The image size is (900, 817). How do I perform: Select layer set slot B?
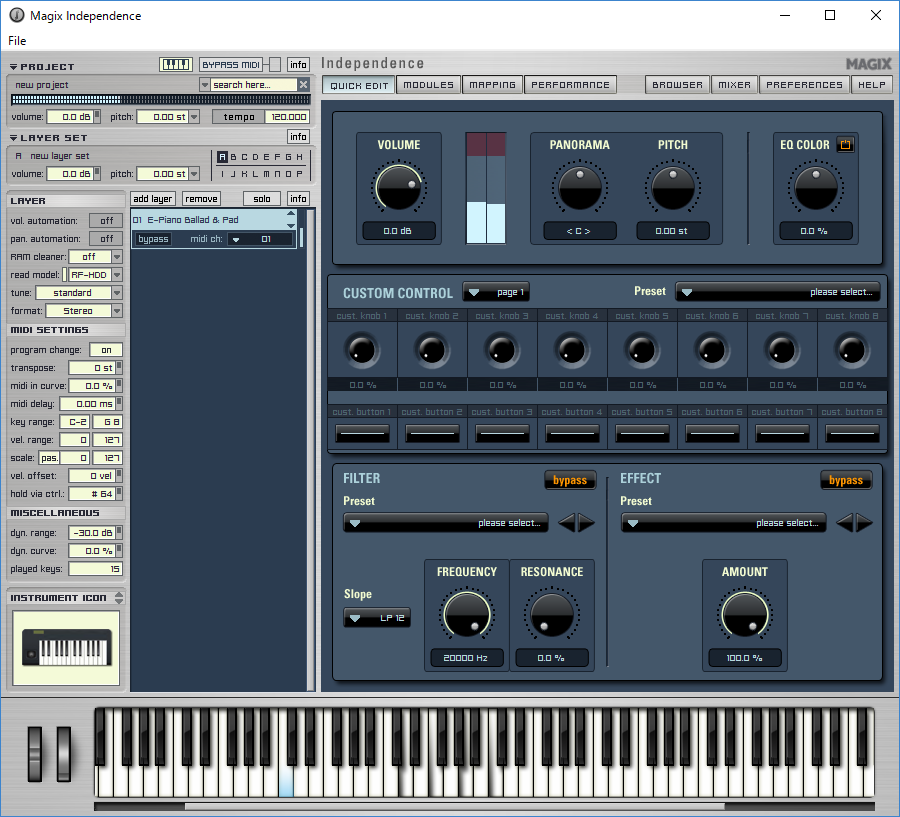234,157
